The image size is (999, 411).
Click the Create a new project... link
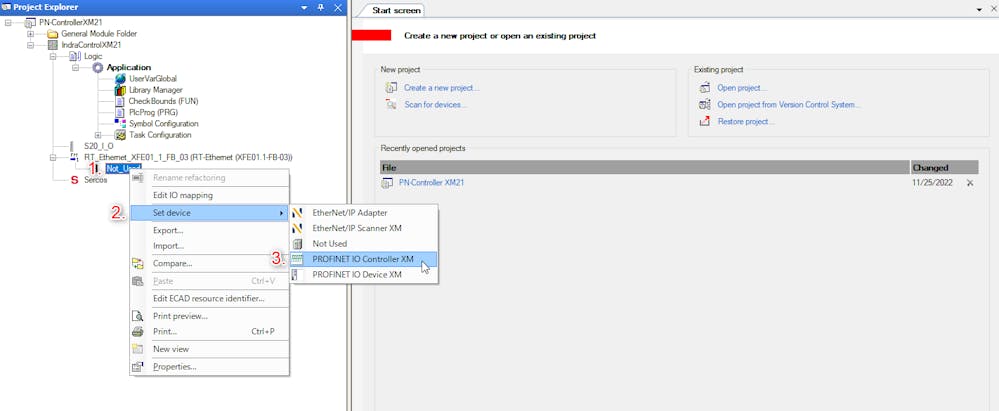pos(442,88)
